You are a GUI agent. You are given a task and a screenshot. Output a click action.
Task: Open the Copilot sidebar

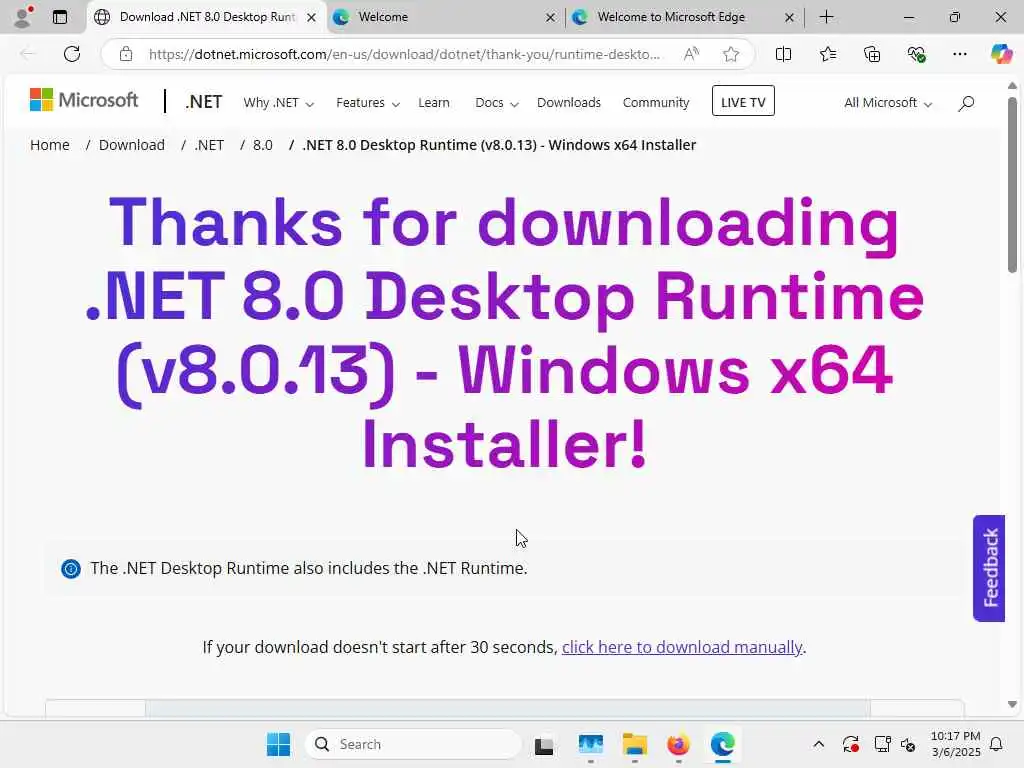click(x=1001, y=54)
